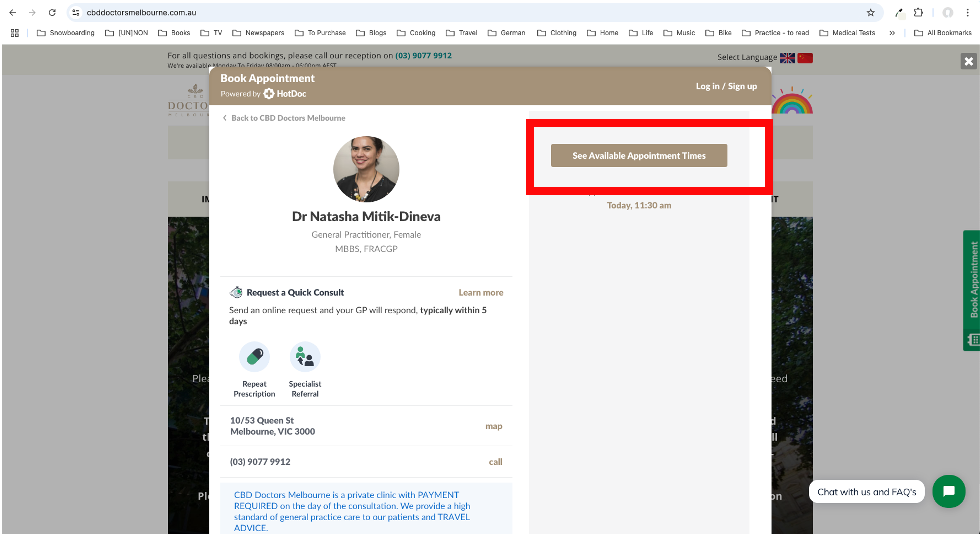Image resolution: width=980 pixels, height=534 pixels.
Task: Open the Cooking bookmark folder
Action: [416, 33]
